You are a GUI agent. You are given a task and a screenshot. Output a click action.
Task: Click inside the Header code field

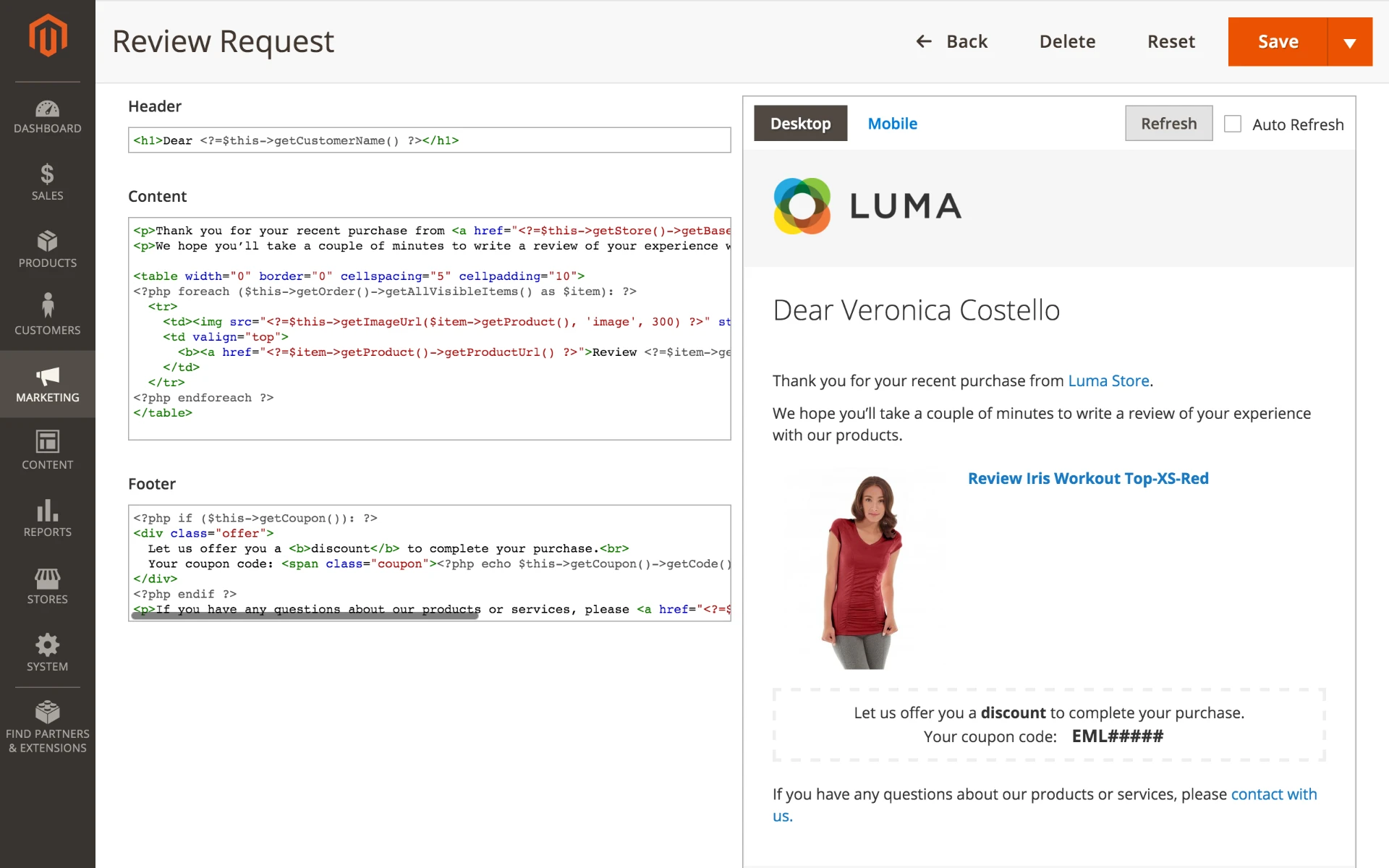click(x=429, y=140)
